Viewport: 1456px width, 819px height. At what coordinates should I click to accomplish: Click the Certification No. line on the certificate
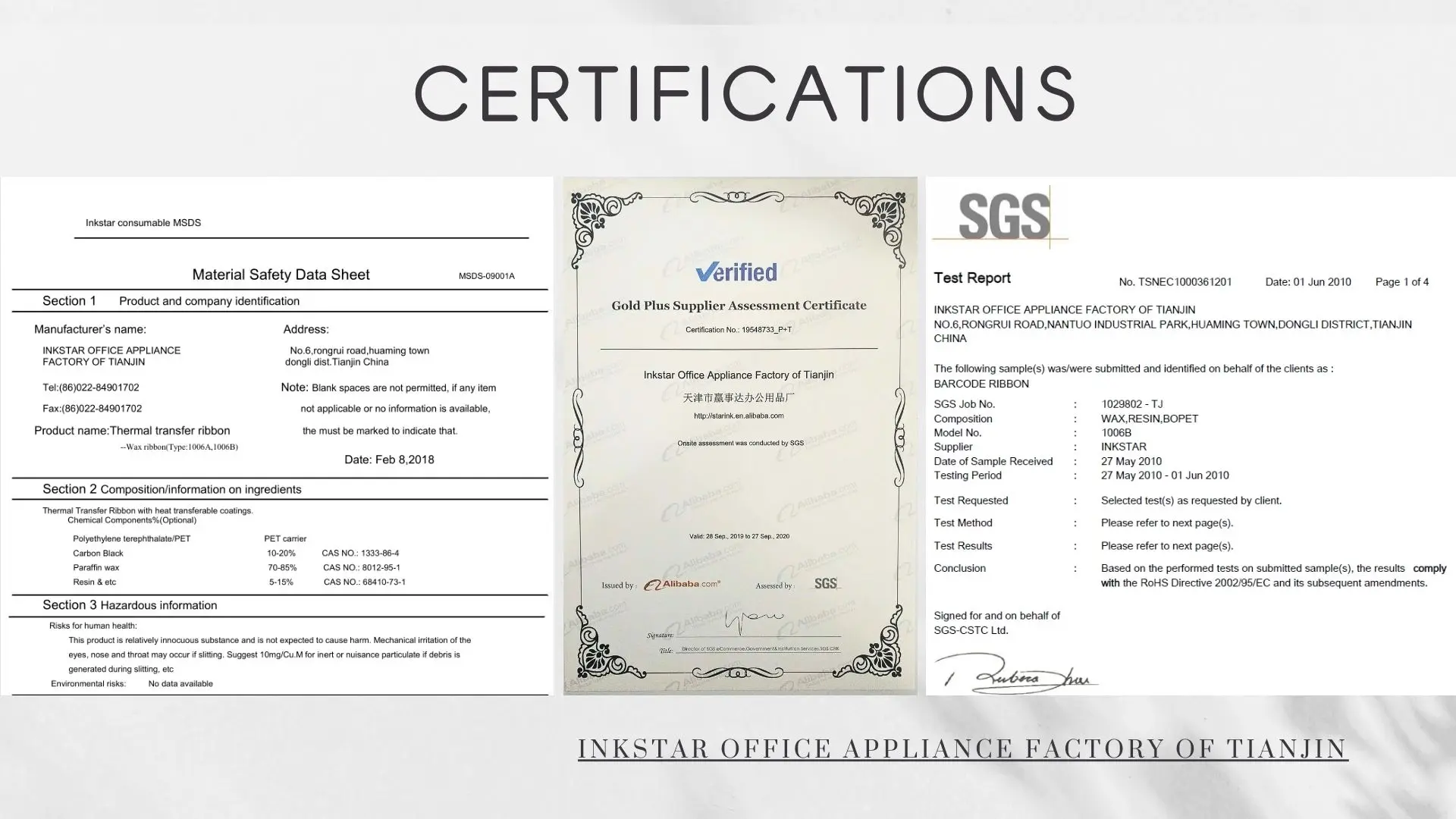[738, 330]
